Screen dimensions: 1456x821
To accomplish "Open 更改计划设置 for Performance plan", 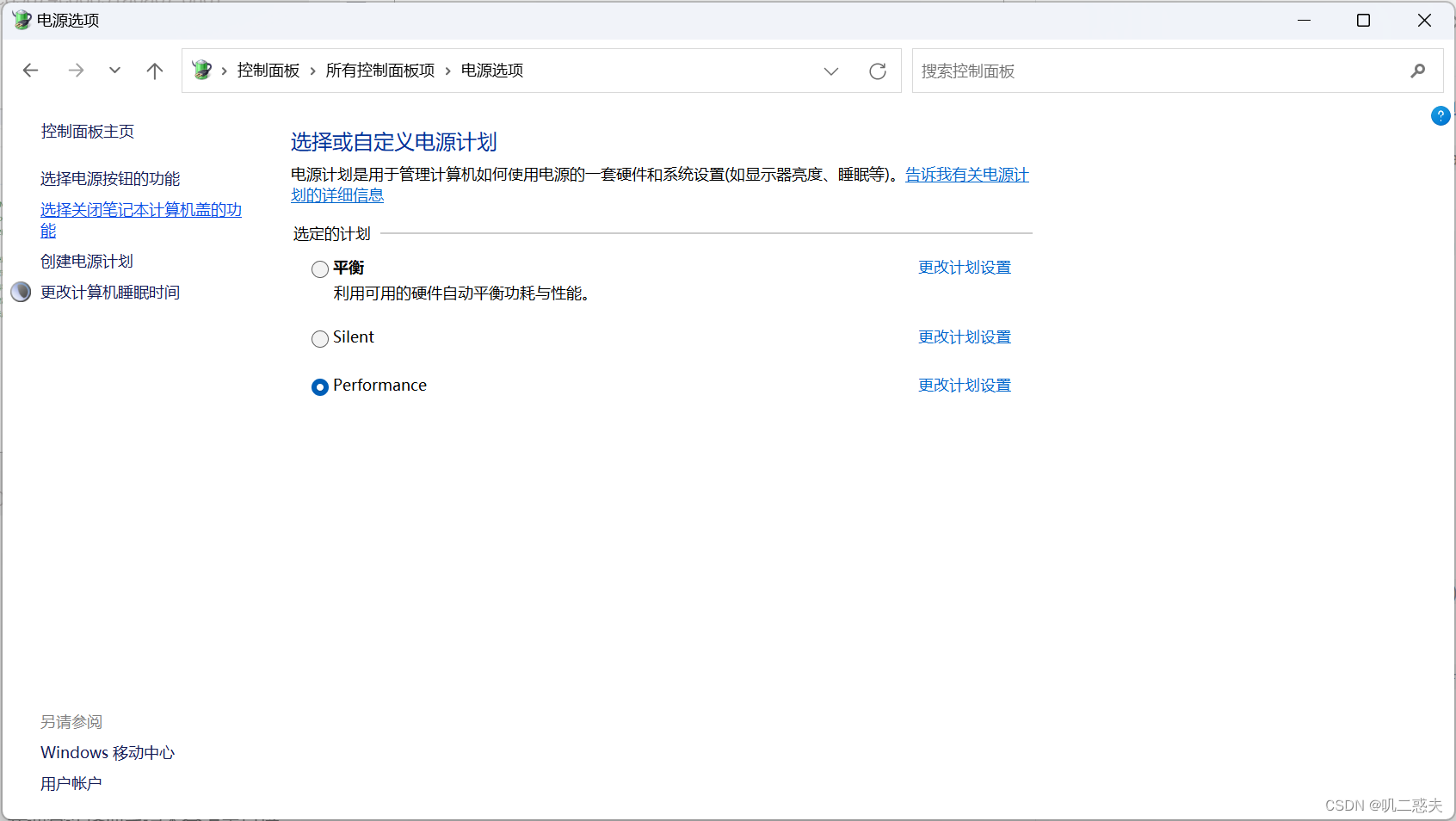I will pyautogui.click(x=965, y=386).
